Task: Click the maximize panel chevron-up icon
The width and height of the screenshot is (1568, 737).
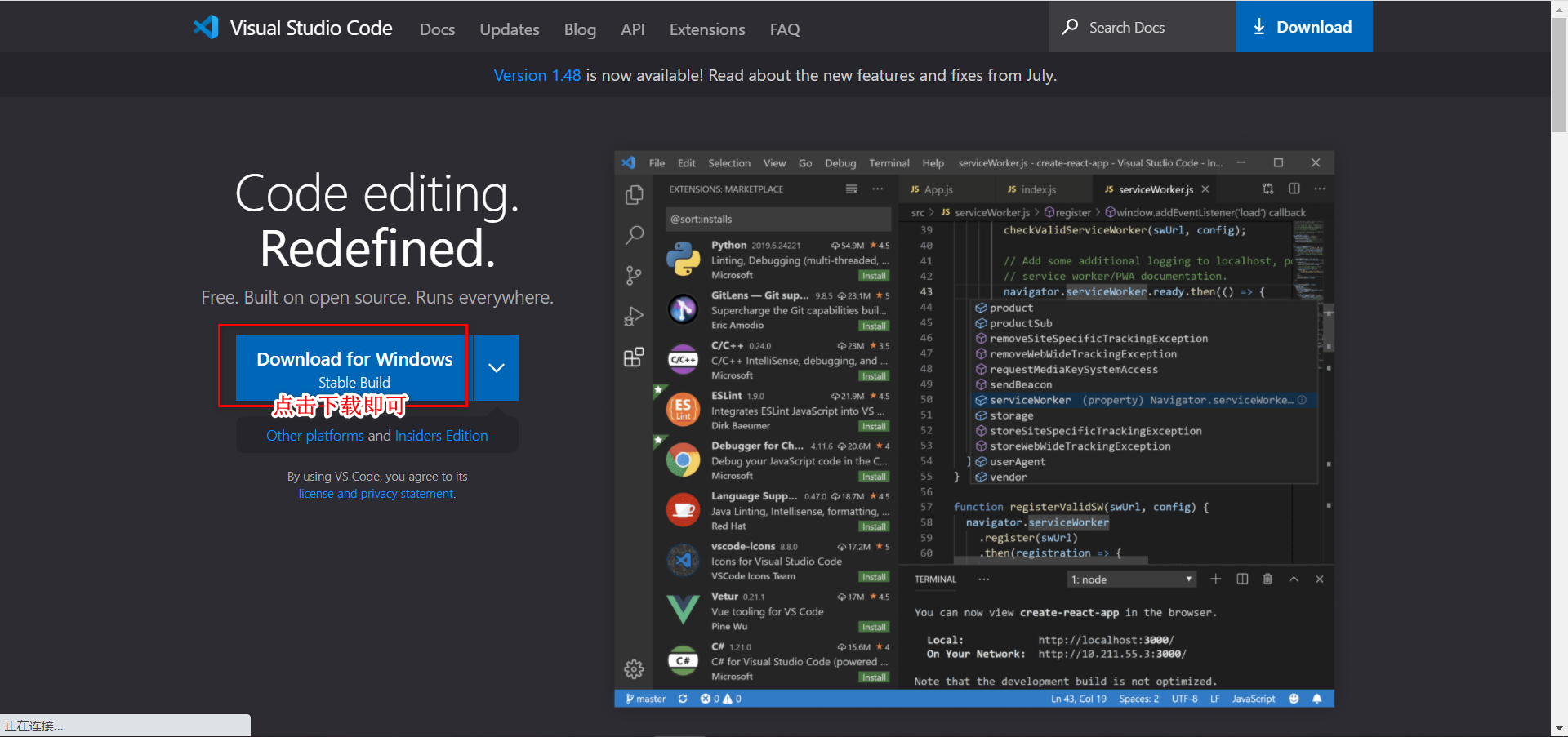Action: click(1294, 579)
